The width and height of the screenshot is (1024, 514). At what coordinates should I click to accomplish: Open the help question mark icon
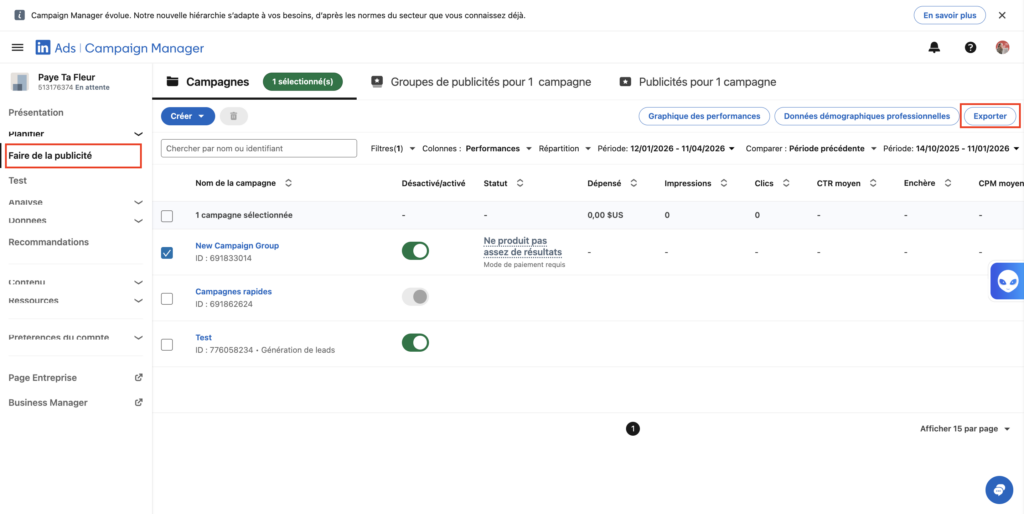(x=970, y=48)
